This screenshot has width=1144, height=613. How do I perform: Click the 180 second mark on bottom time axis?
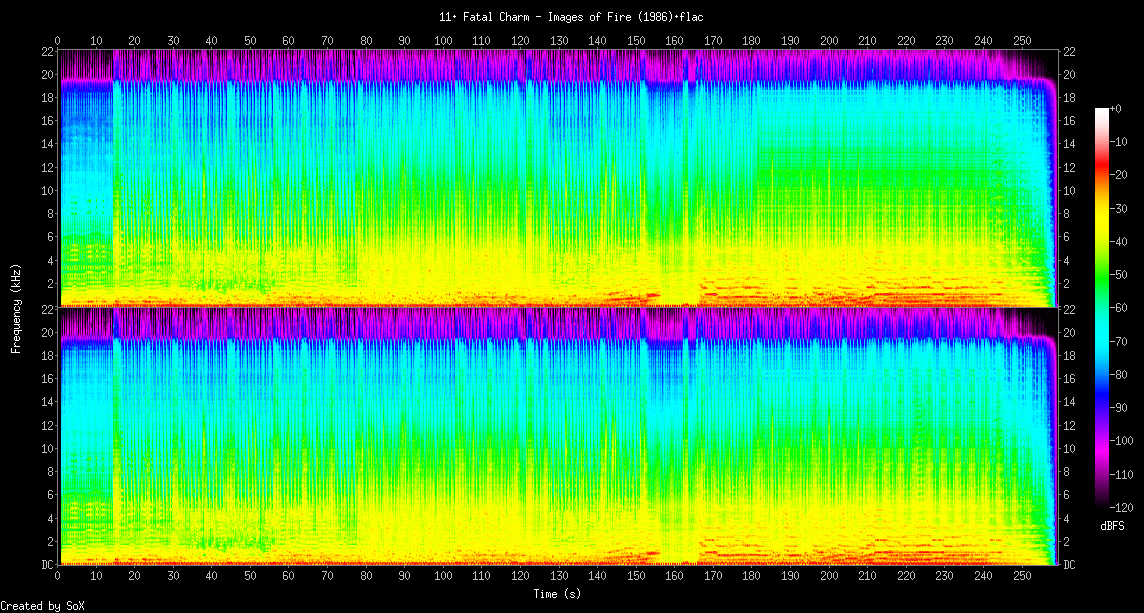752,576
